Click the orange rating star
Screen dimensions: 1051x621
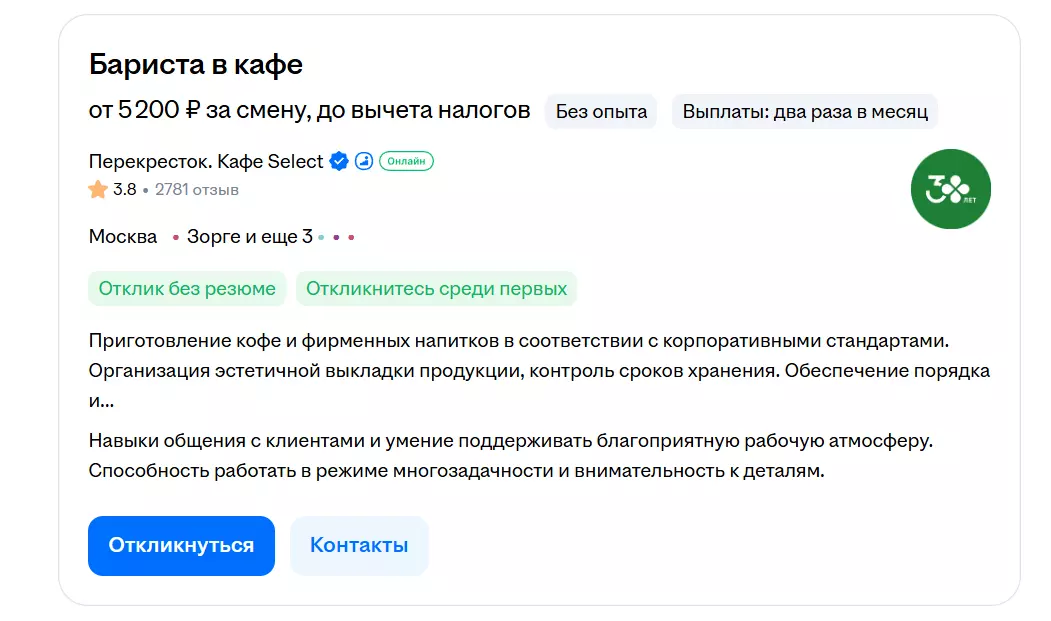point(98,189)
